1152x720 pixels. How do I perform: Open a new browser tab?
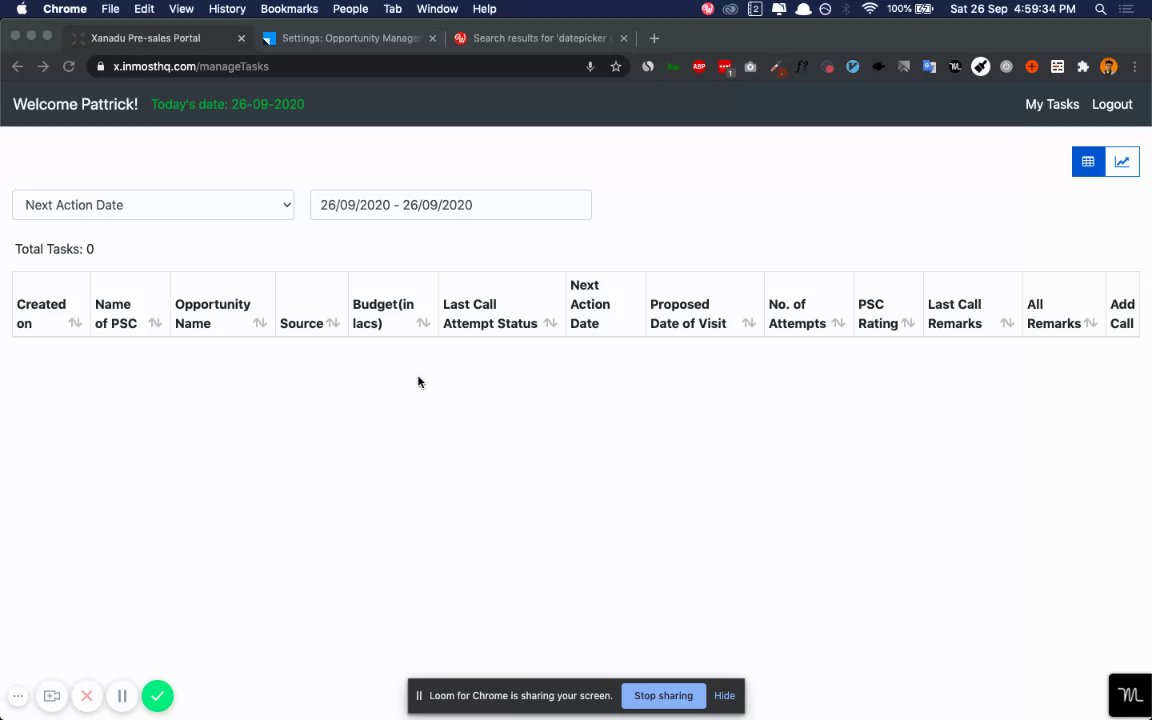(x=654, y=38)
